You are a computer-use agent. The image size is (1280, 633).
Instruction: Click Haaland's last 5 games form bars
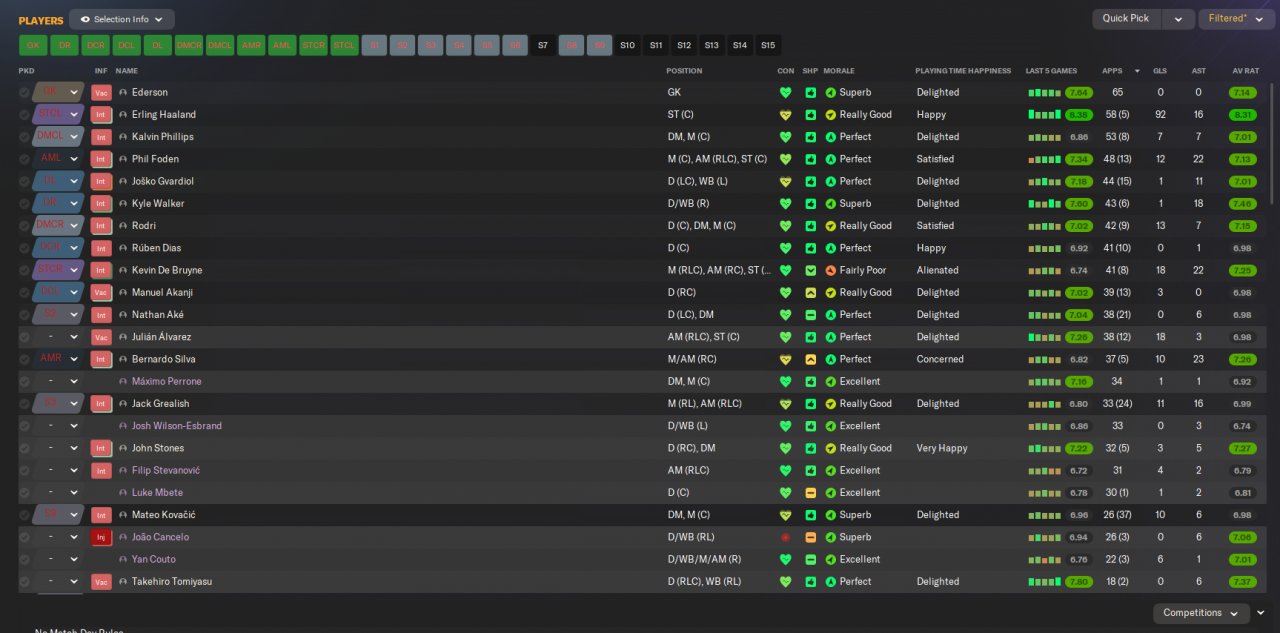pos(1045,115)
